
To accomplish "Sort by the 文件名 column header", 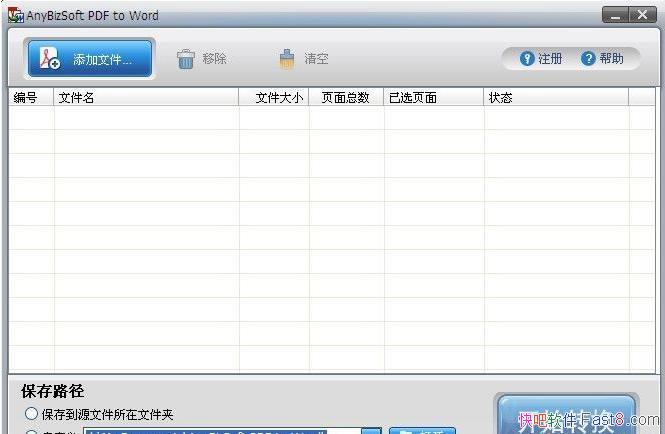I will pos(146,98).
